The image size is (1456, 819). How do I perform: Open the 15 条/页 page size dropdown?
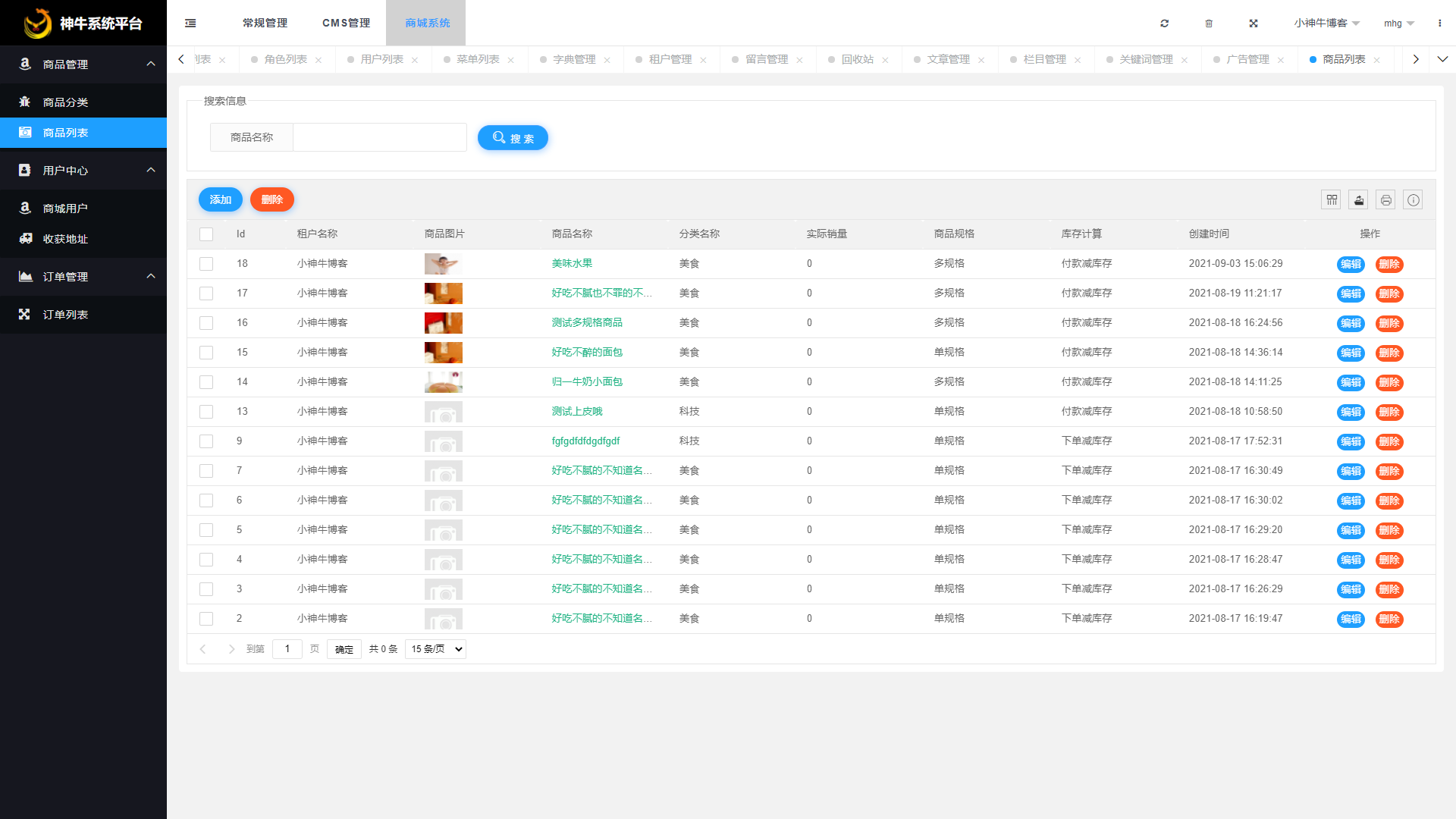[435, 648]
